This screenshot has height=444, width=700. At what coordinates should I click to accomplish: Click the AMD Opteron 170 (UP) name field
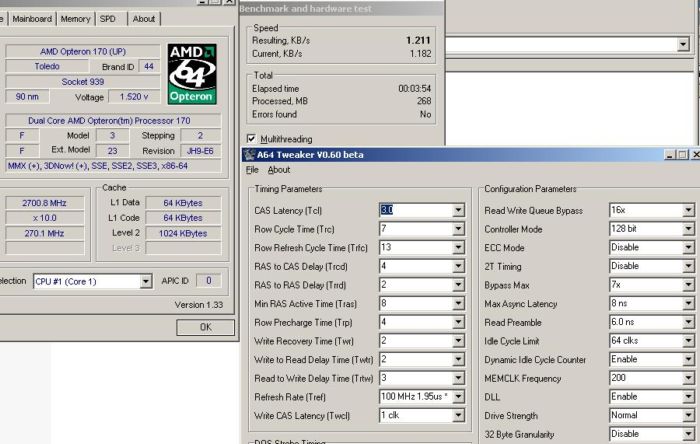point(83,51)
